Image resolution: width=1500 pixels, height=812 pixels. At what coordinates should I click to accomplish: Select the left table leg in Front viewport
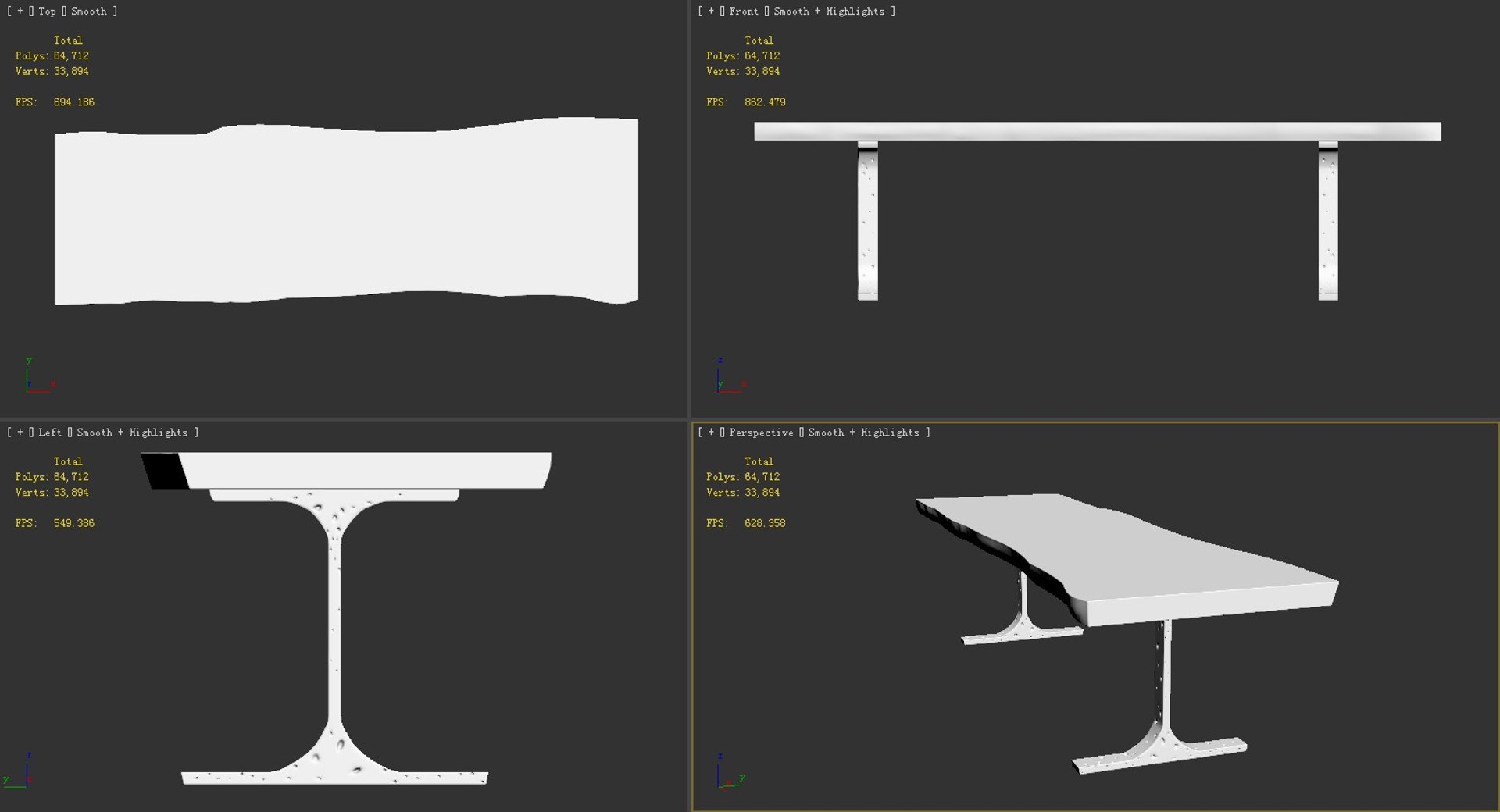[x=867, y=221]
